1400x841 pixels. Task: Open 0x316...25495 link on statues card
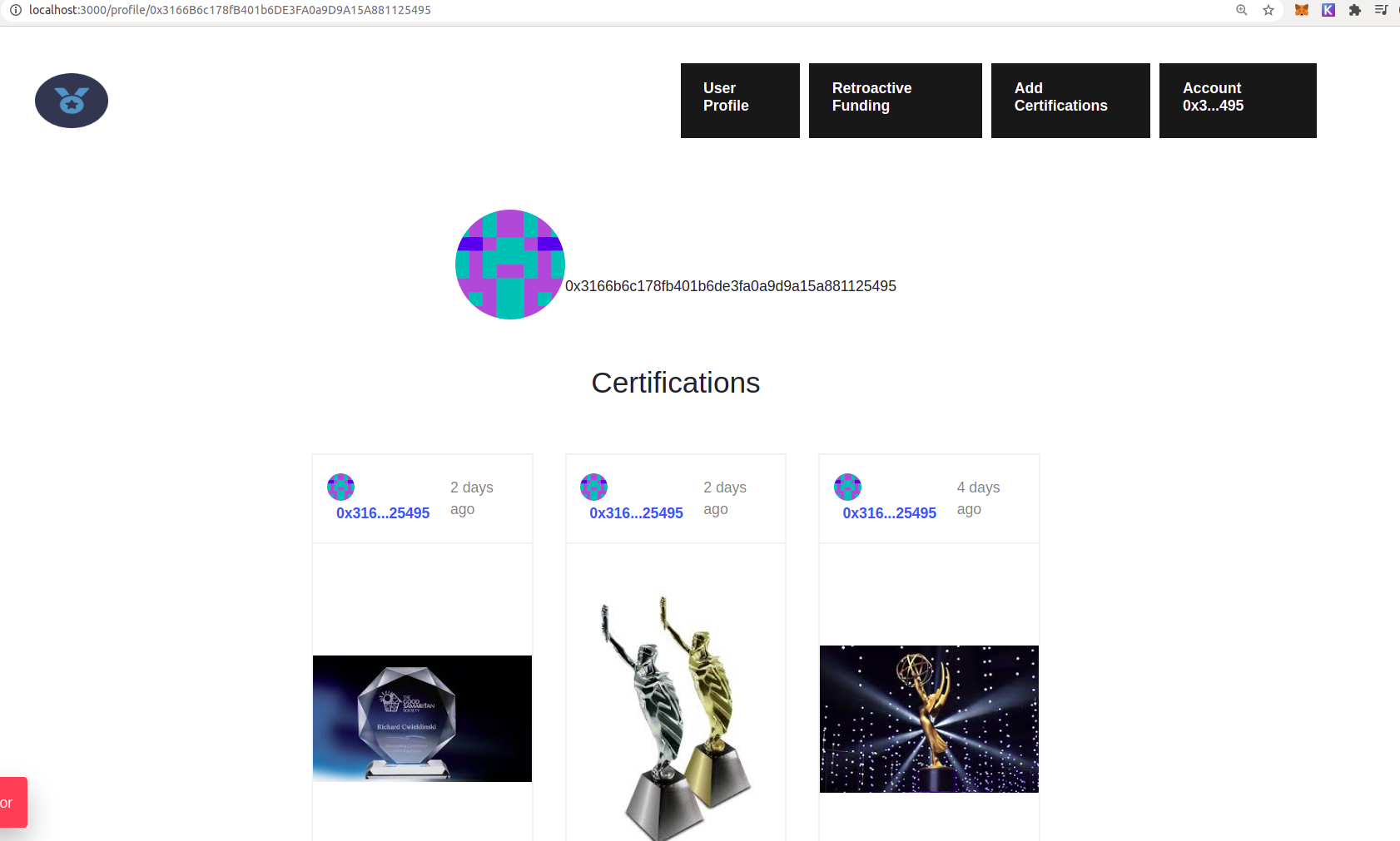click(x=636, y=513)
